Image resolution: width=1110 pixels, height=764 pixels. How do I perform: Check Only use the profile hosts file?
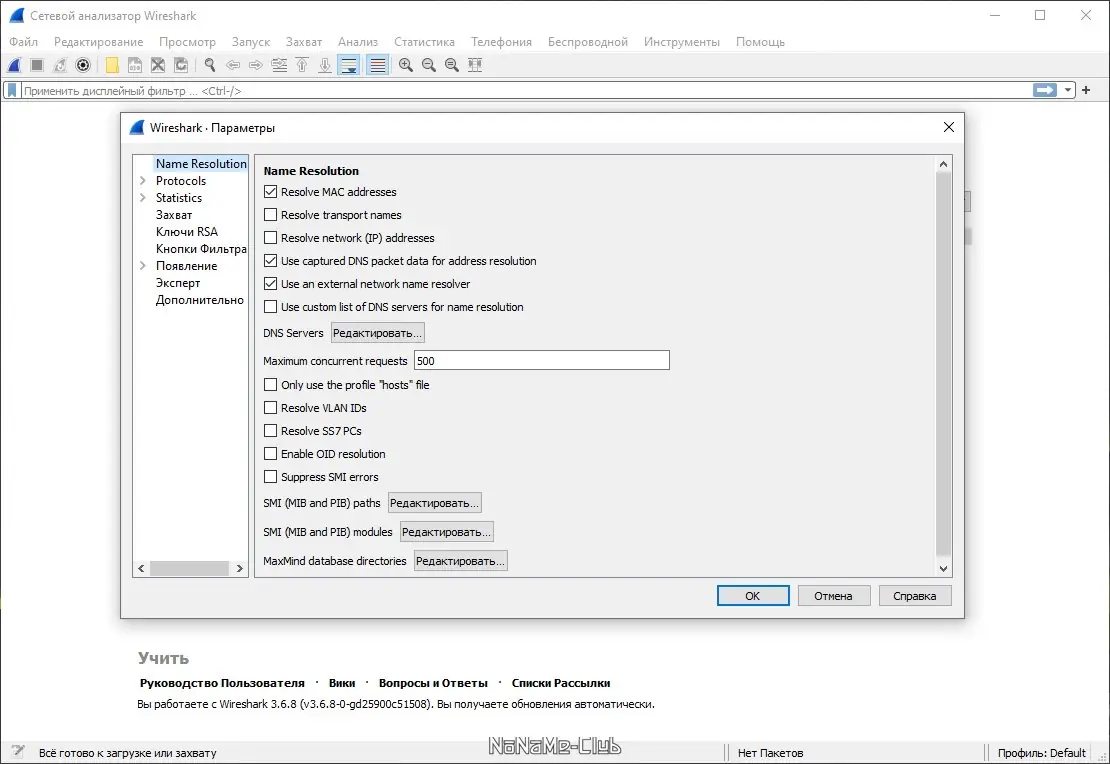[x=270, y=384]
